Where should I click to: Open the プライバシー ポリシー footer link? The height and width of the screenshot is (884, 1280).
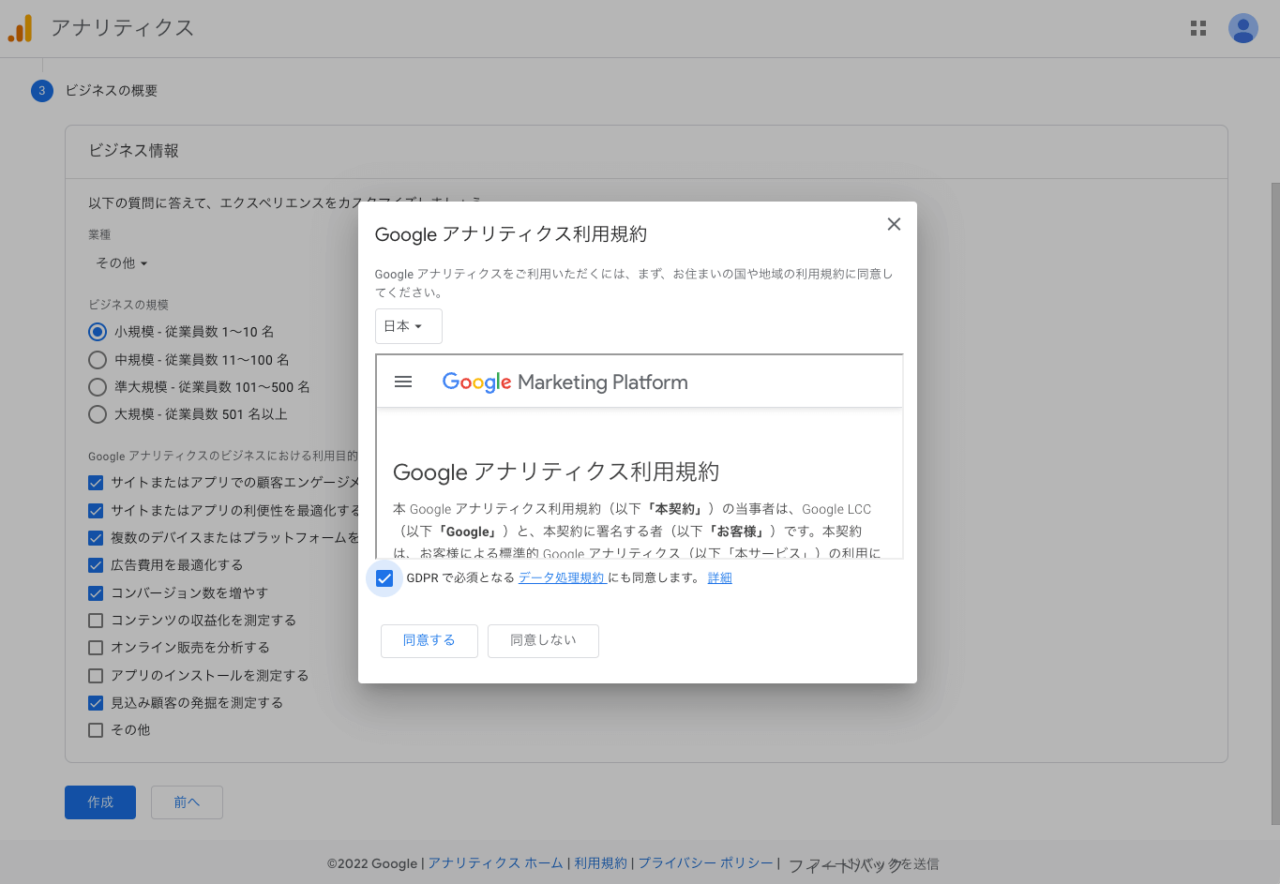tap(705, 863)
